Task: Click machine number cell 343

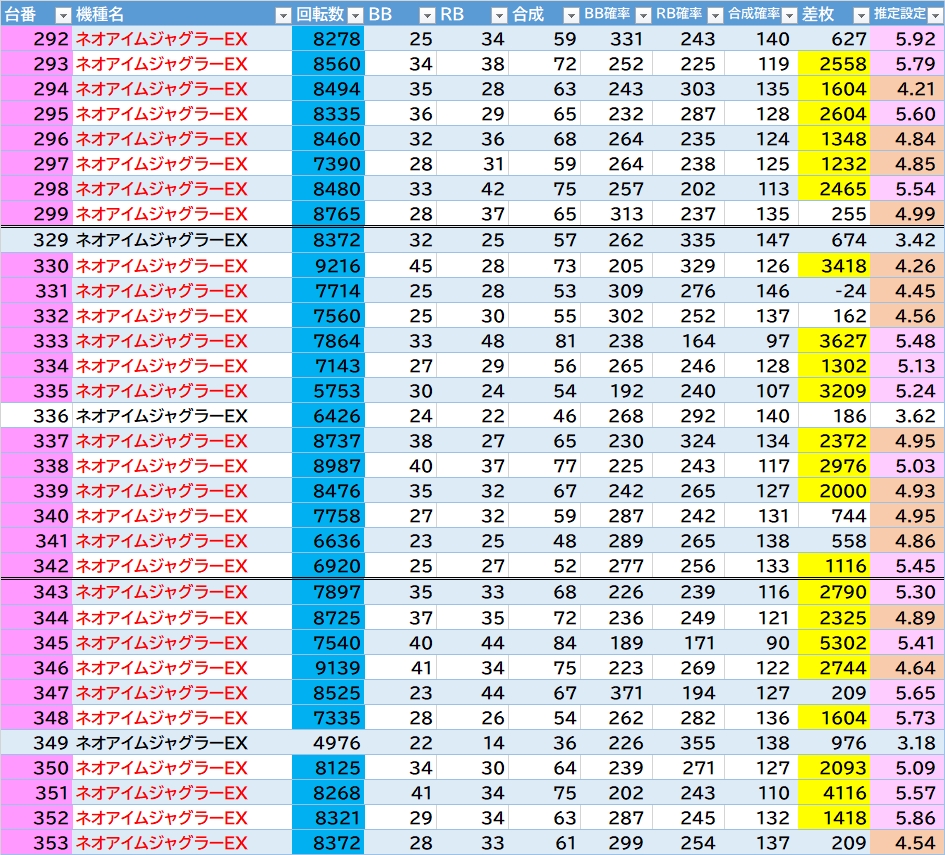Action: (x=37, y=592)
